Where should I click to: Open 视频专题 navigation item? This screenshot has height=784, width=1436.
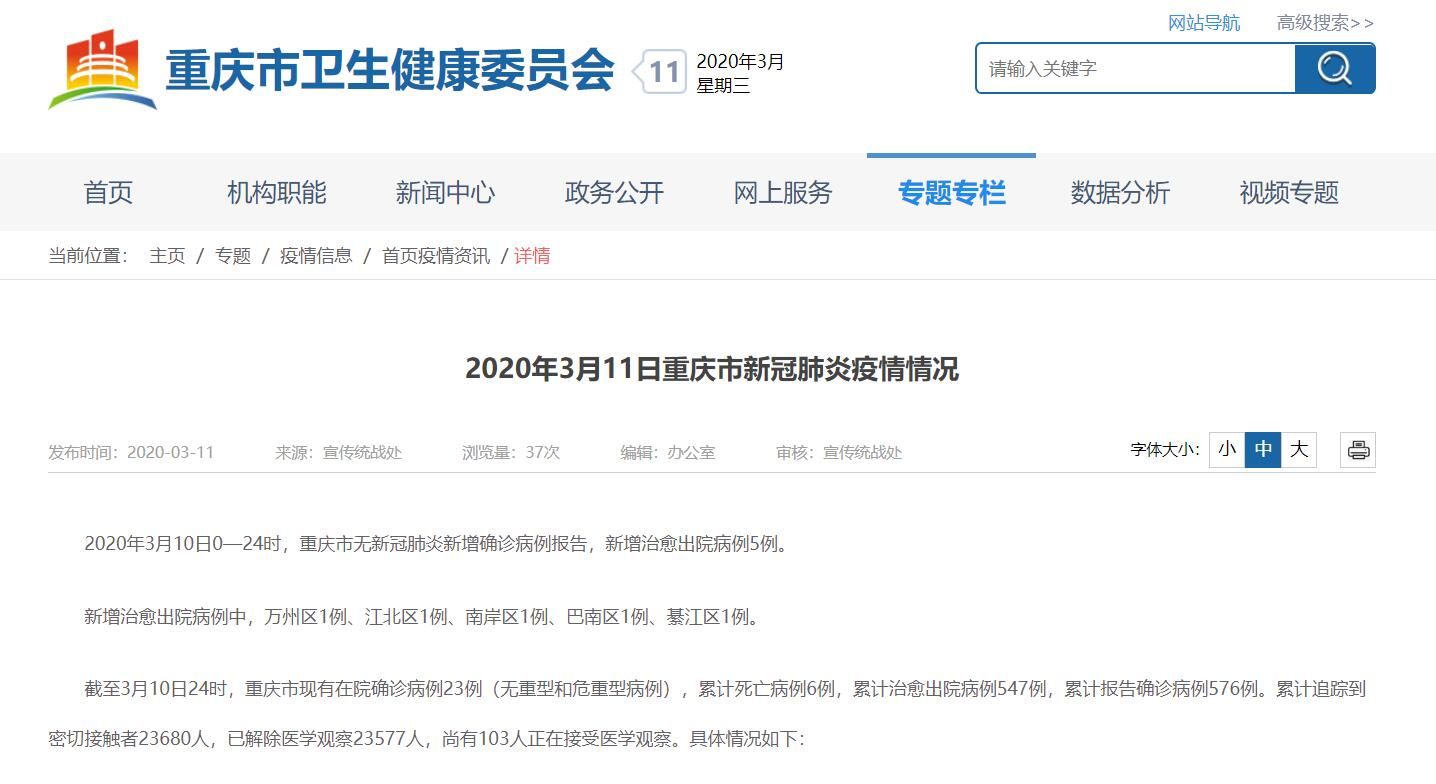[1289, 193]
